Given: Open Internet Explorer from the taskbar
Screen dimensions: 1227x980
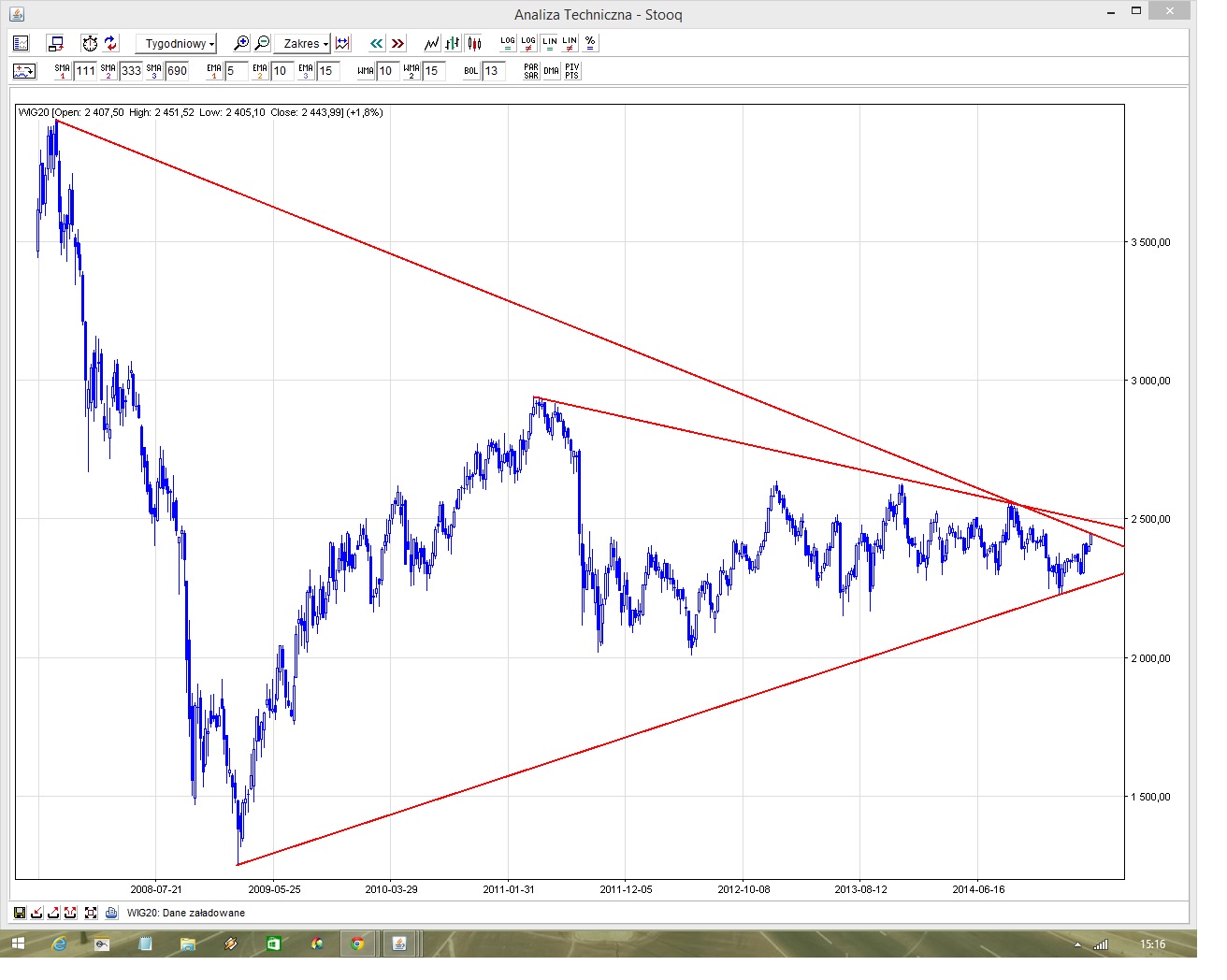Looking at the screenshot, I should (x=60, y=944).
